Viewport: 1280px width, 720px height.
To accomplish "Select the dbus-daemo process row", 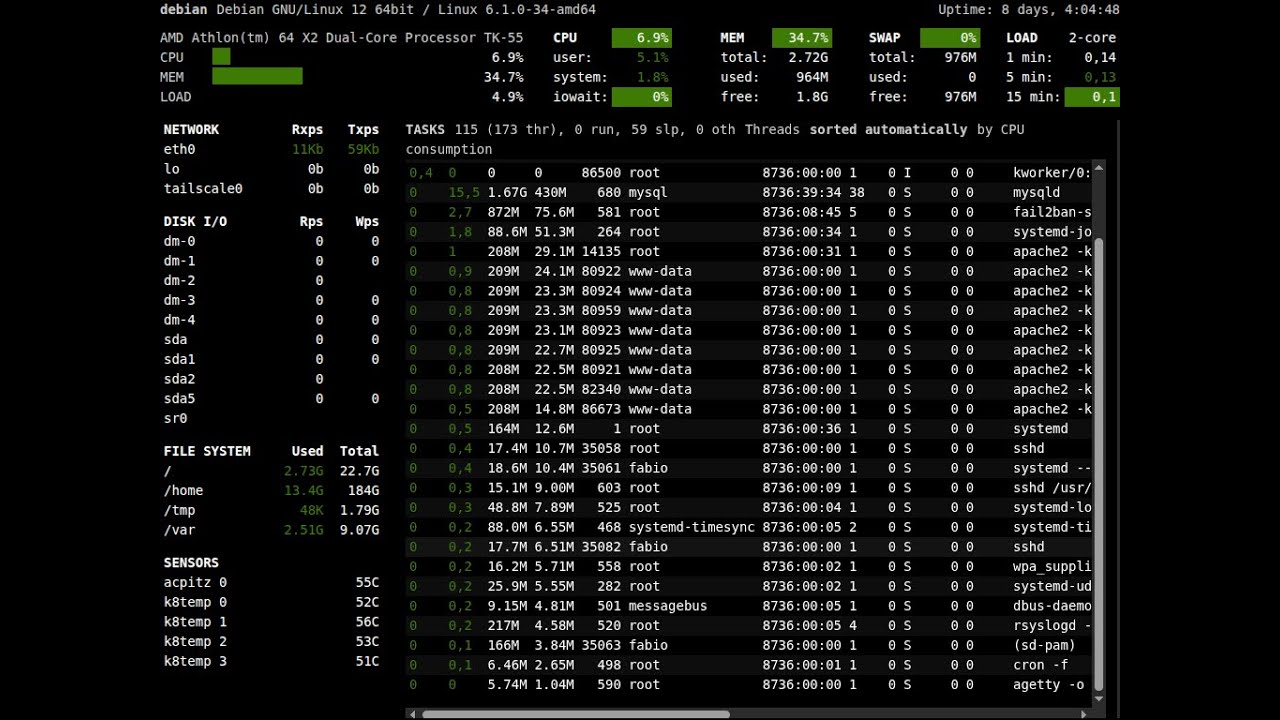I will coord(749,606).
